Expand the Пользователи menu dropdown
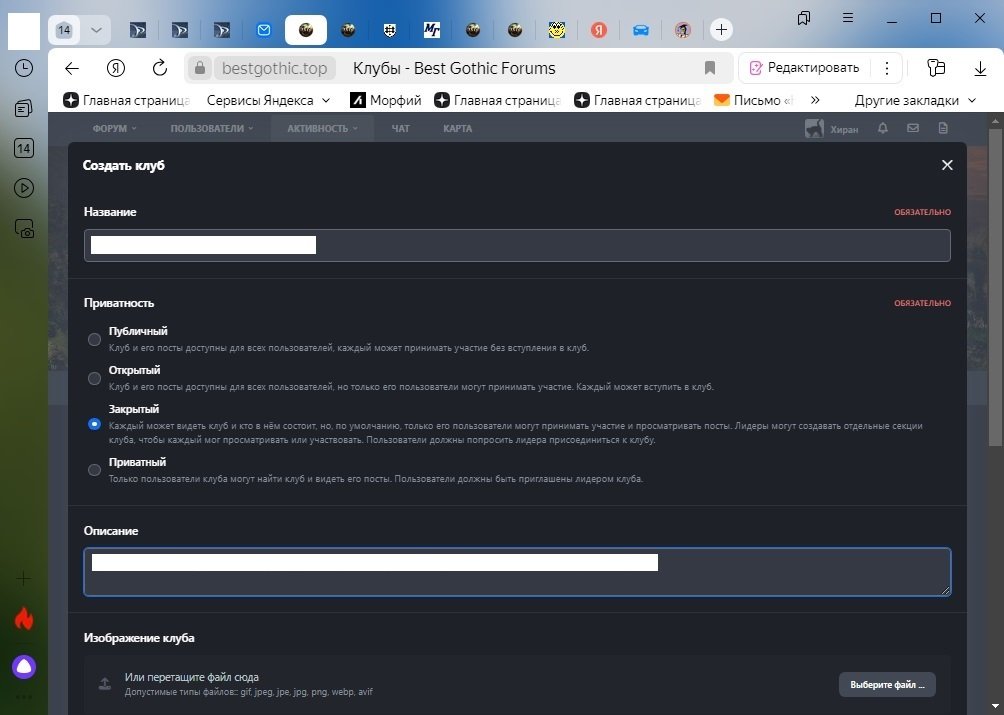This screenshot has width=1004, height=715. tap(212, 129)
